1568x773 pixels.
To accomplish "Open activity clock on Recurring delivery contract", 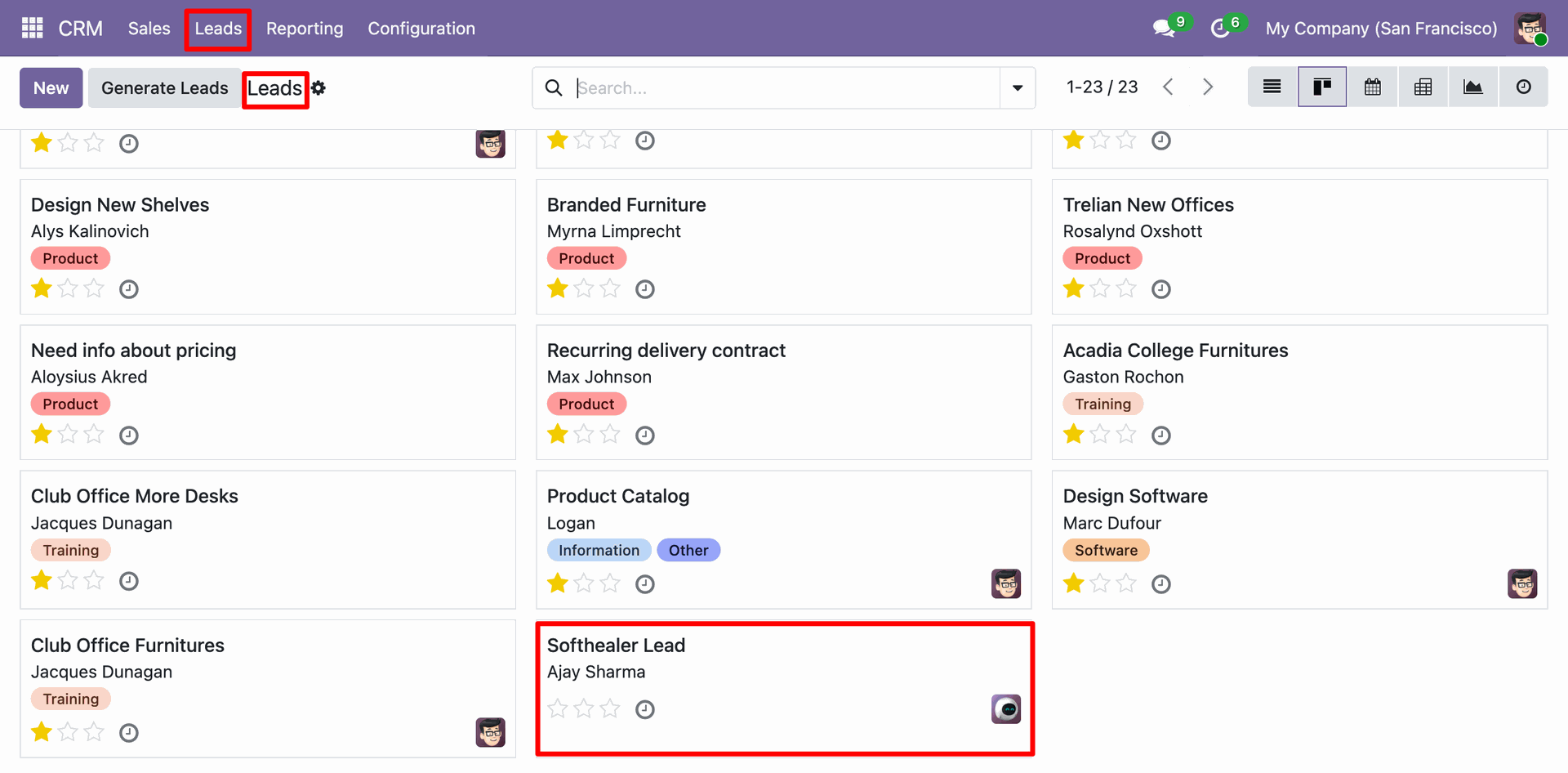I will (645, 436).
